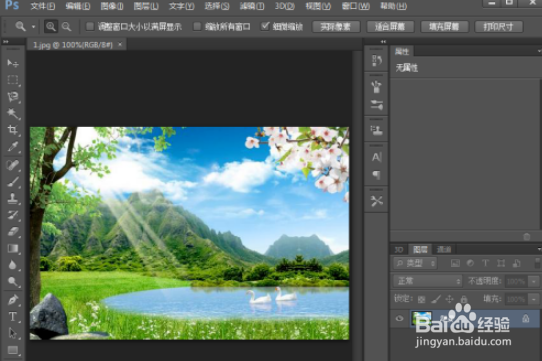Screen dimensions: 542x361
Task: Open the collapsed Character panel icon
Action: pos(376,157)
